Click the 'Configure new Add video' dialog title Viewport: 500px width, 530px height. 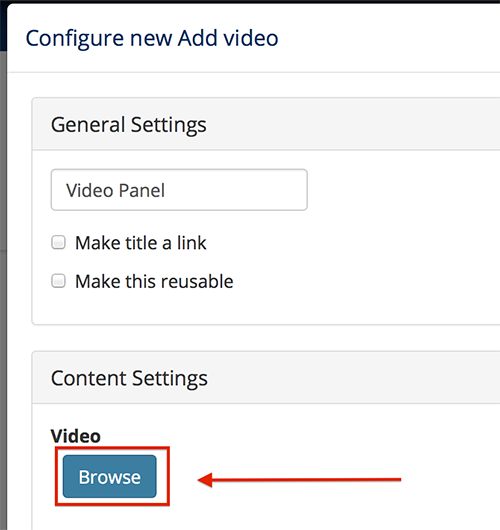pyautogui.click(x=152, y=38)
